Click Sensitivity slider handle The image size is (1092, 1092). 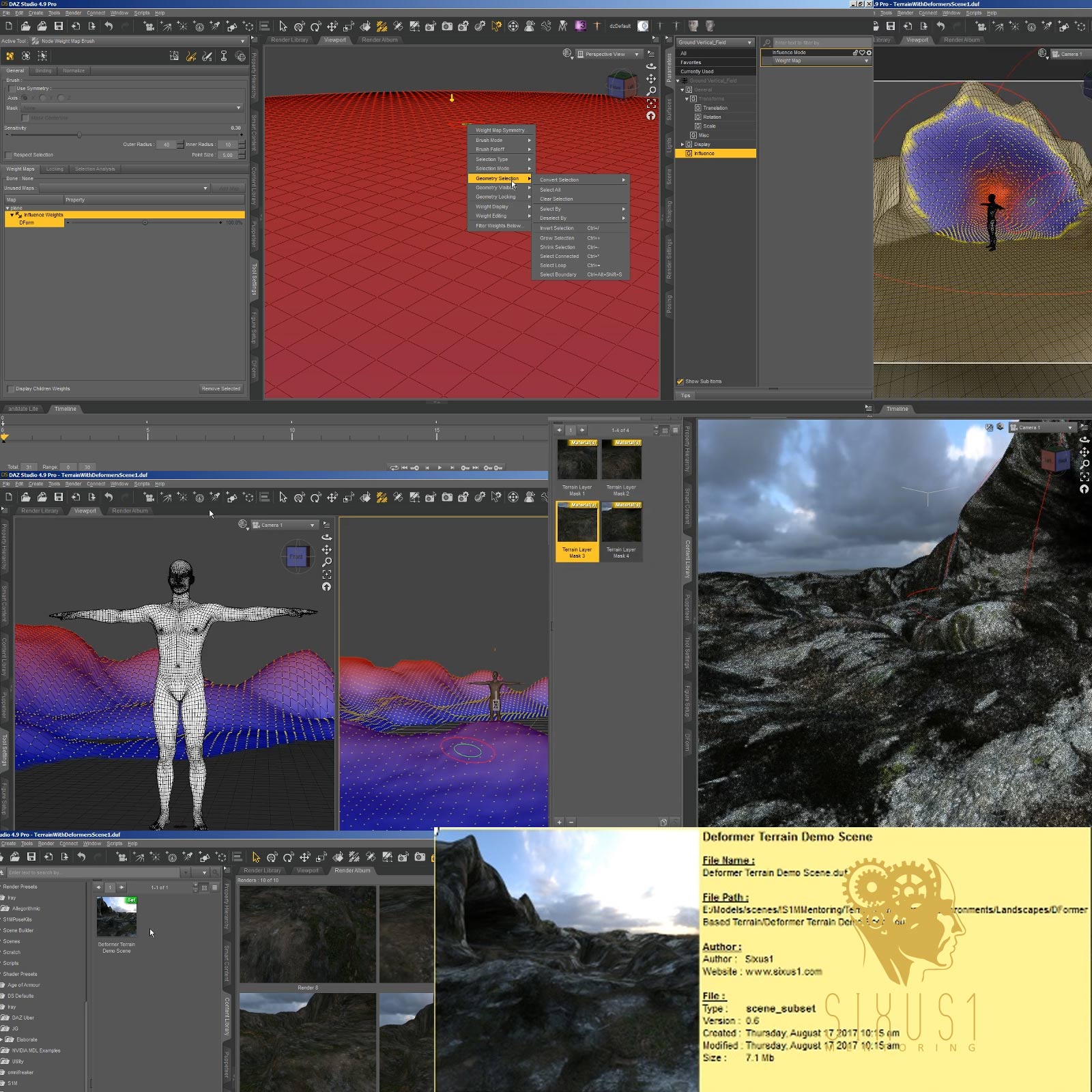[x=79, y=135]
